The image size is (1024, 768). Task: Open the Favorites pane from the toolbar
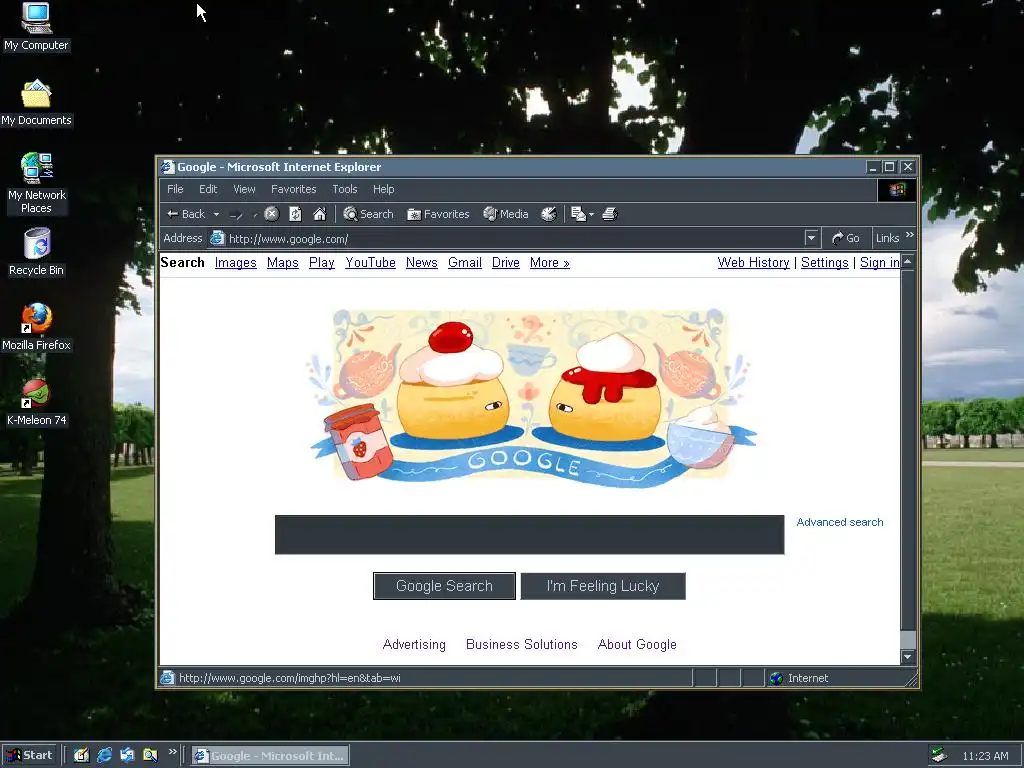pyautogui.click(x=438, y=214)
